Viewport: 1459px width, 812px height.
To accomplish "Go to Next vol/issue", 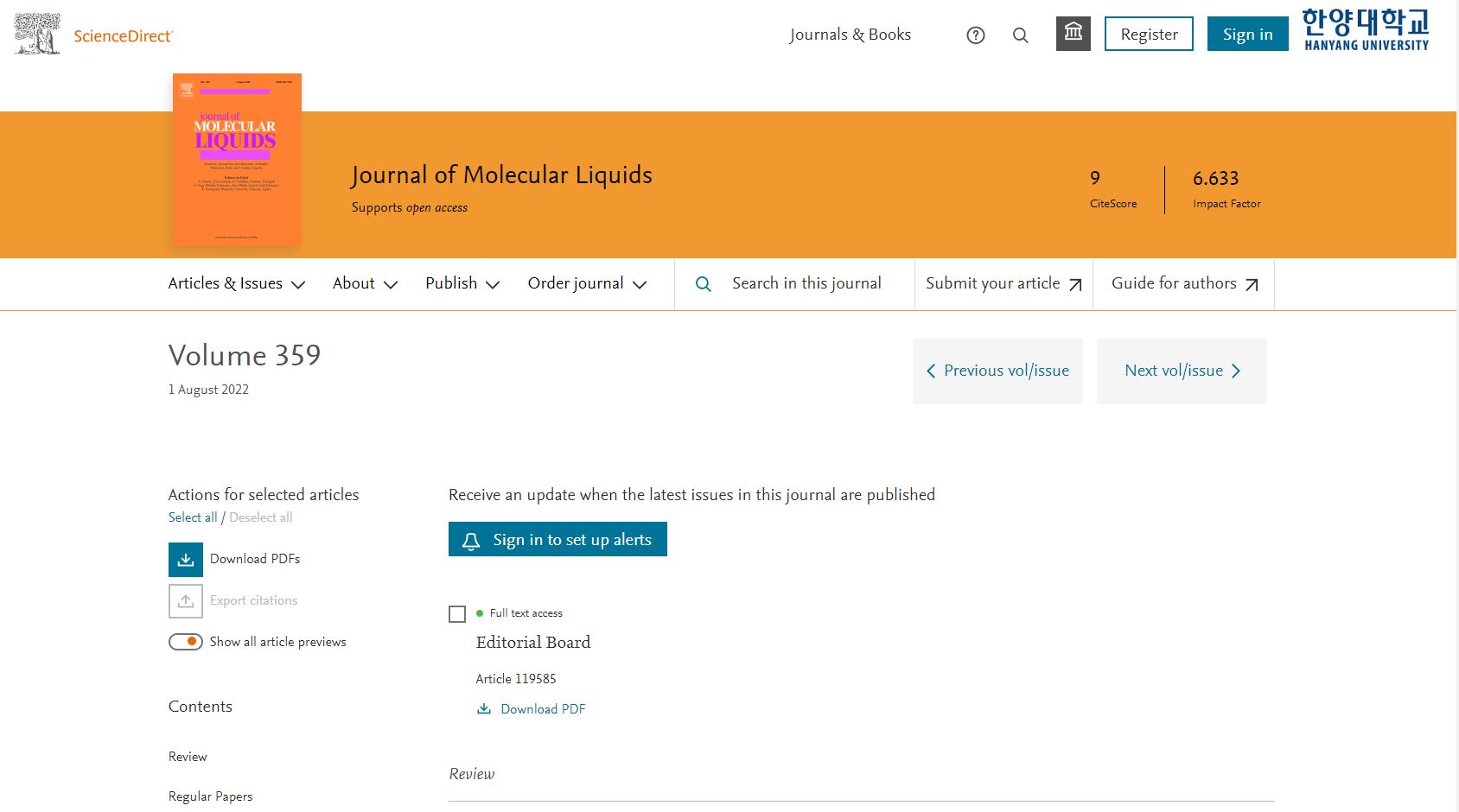I will point(1182,371).
